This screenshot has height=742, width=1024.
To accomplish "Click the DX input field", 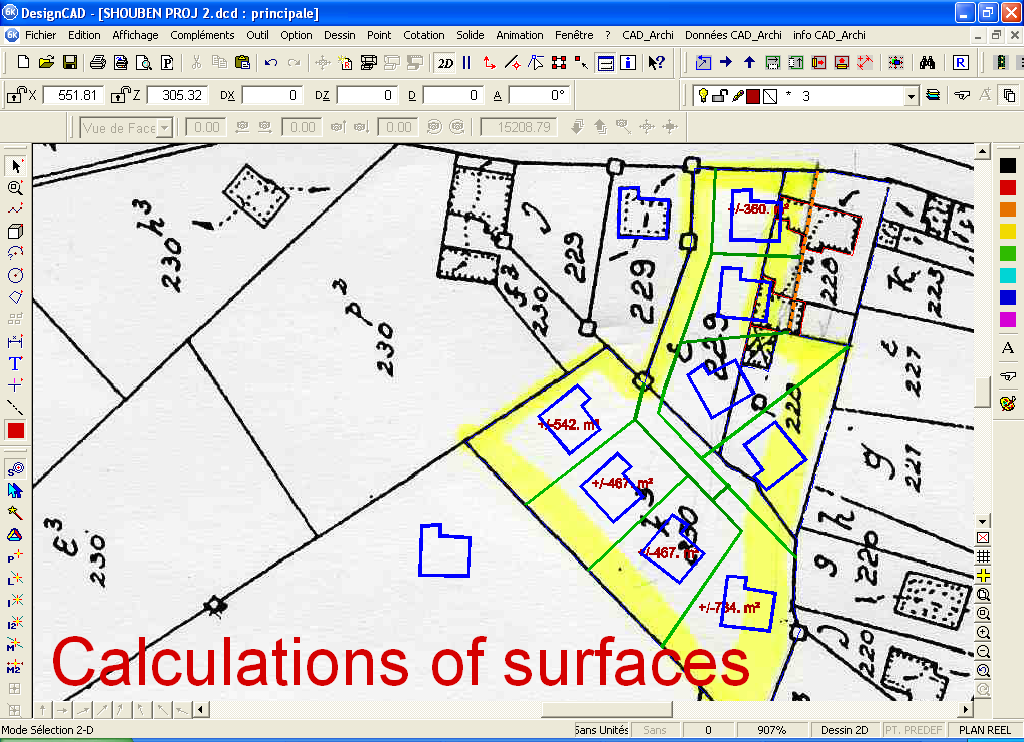I will [x=273, y=96].
